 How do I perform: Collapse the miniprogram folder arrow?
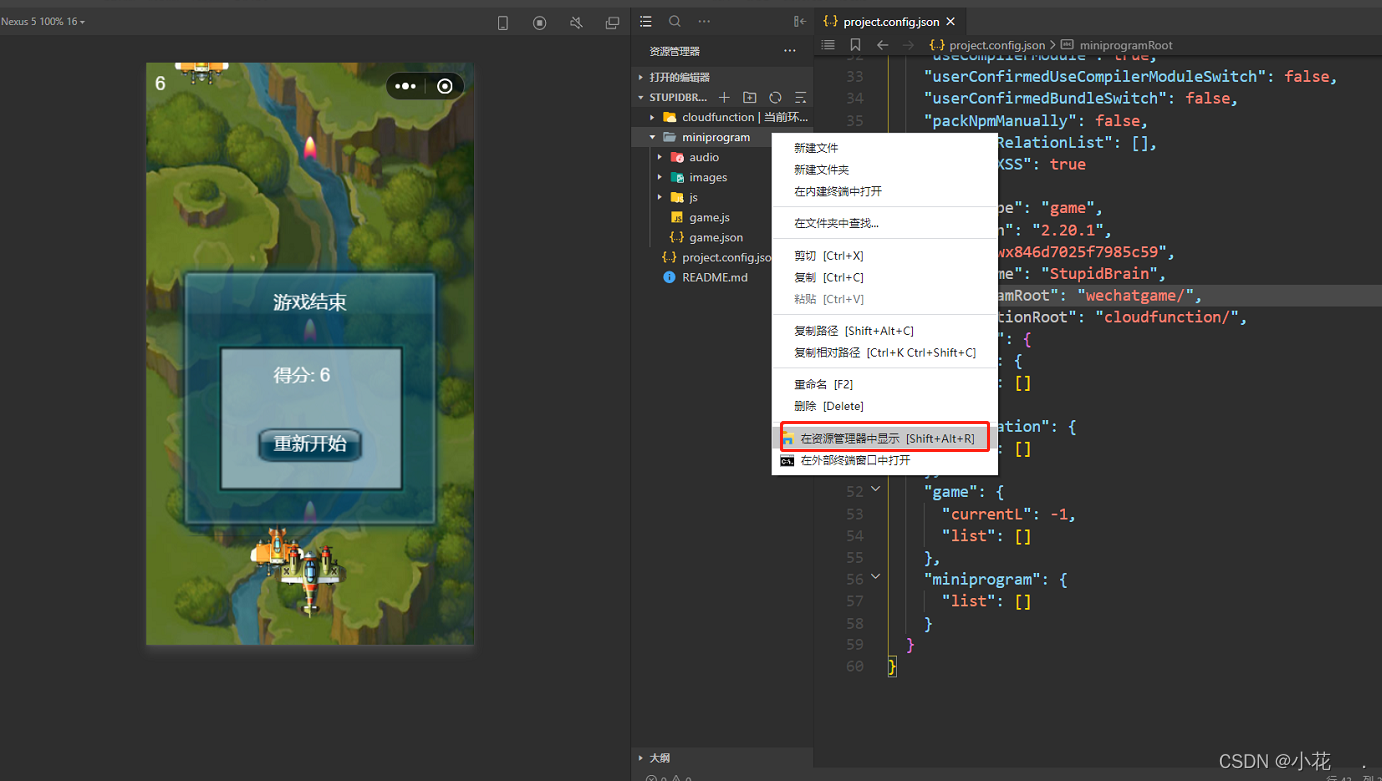tap(652, 137)
